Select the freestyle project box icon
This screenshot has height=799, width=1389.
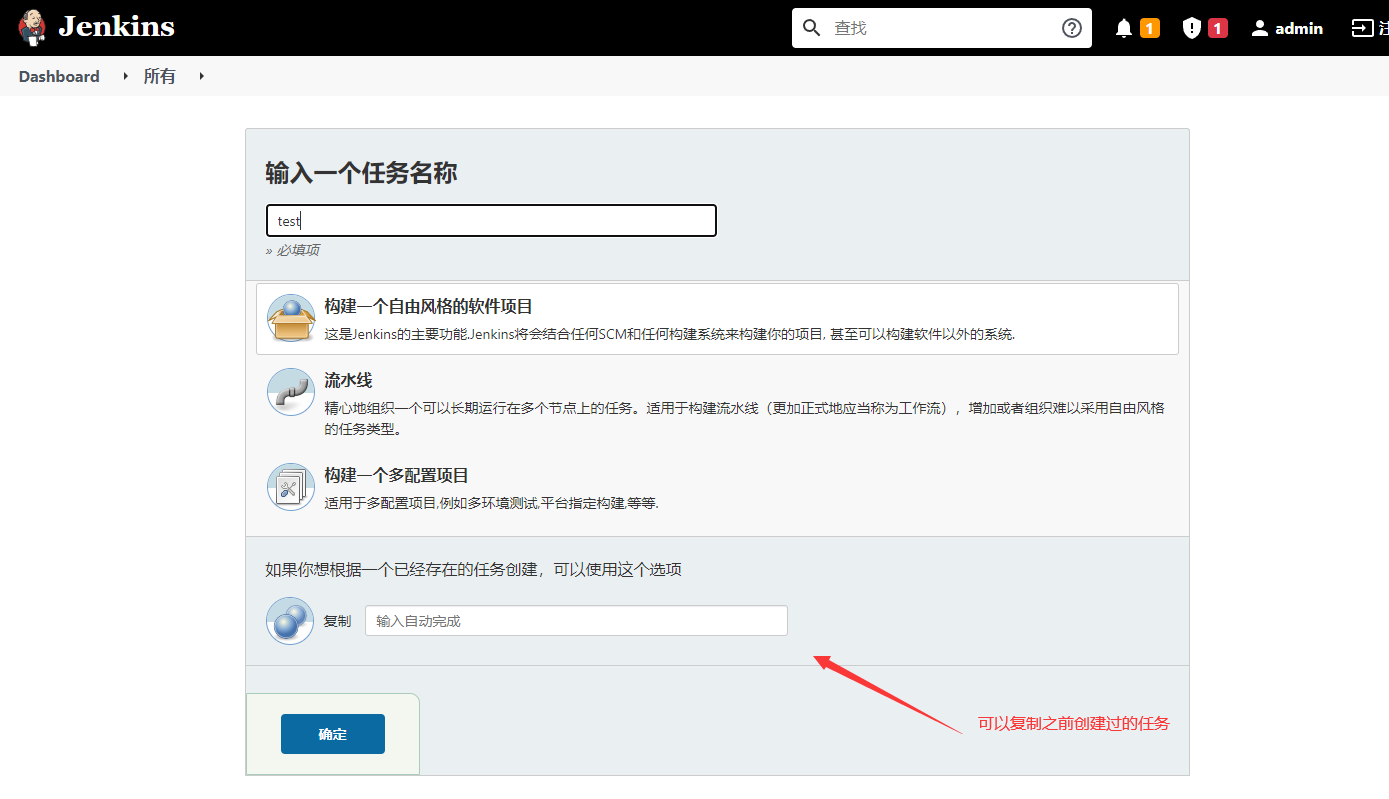tap(290, 318)
